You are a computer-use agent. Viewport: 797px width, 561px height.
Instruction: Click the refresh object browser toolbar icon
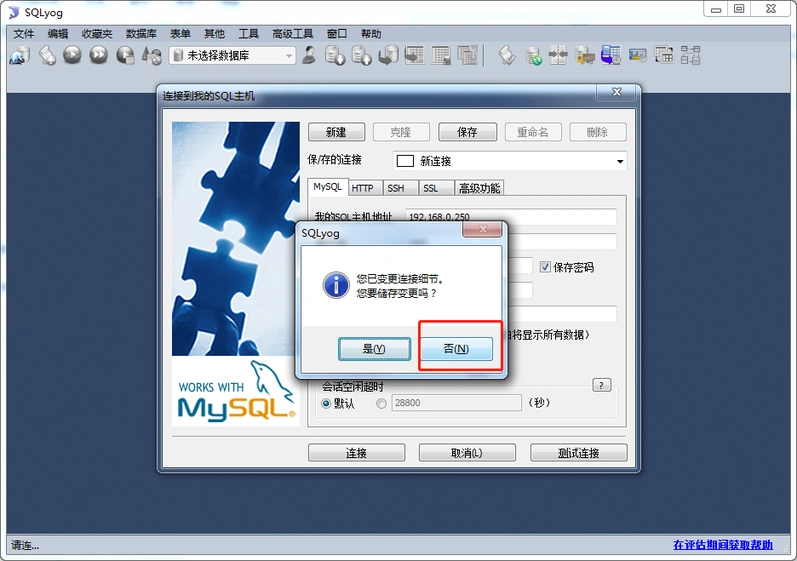tap(151, 55)
